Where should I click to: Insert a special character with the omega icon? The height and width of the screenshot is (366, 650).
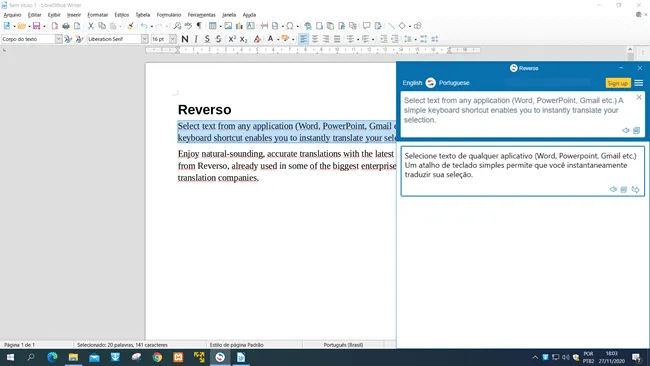(290, 26)
